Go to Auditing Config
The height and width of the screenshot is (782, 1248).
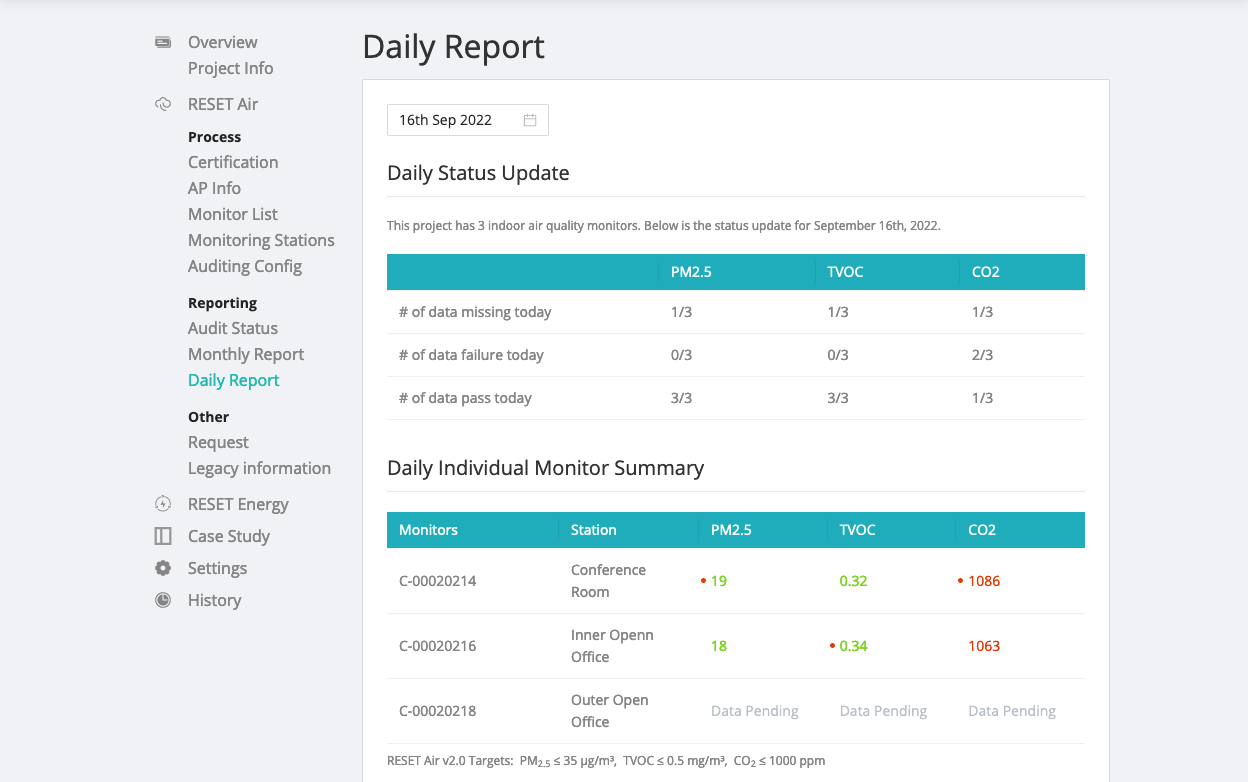click(245, 266)
